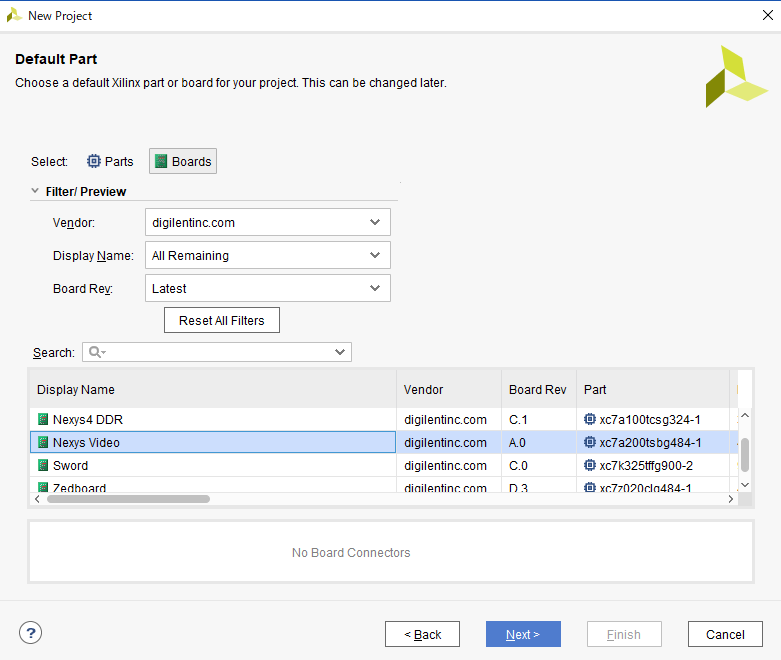Click part icon beside xc7a200tsbg484-1

pyautogui.click(x=590, y=442)
